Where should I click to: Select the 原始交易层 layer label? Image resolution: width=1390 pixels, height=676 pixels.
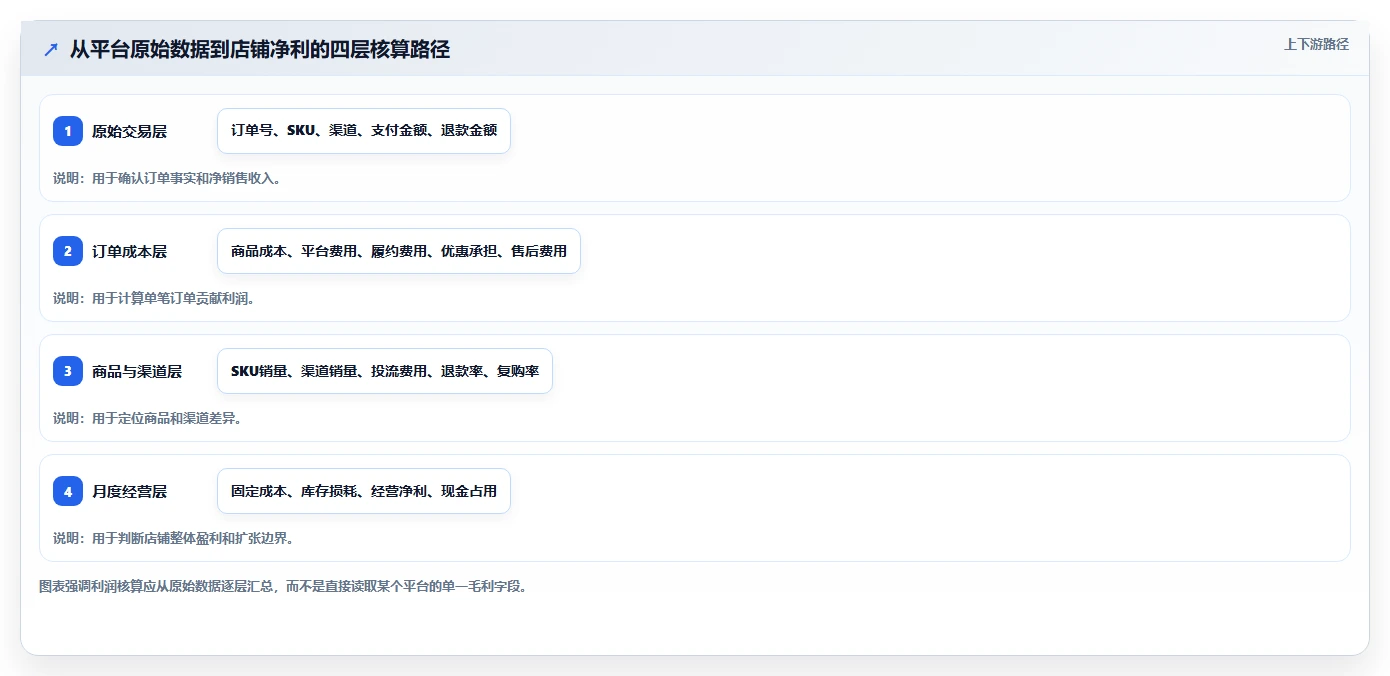[x=130, y=131]
